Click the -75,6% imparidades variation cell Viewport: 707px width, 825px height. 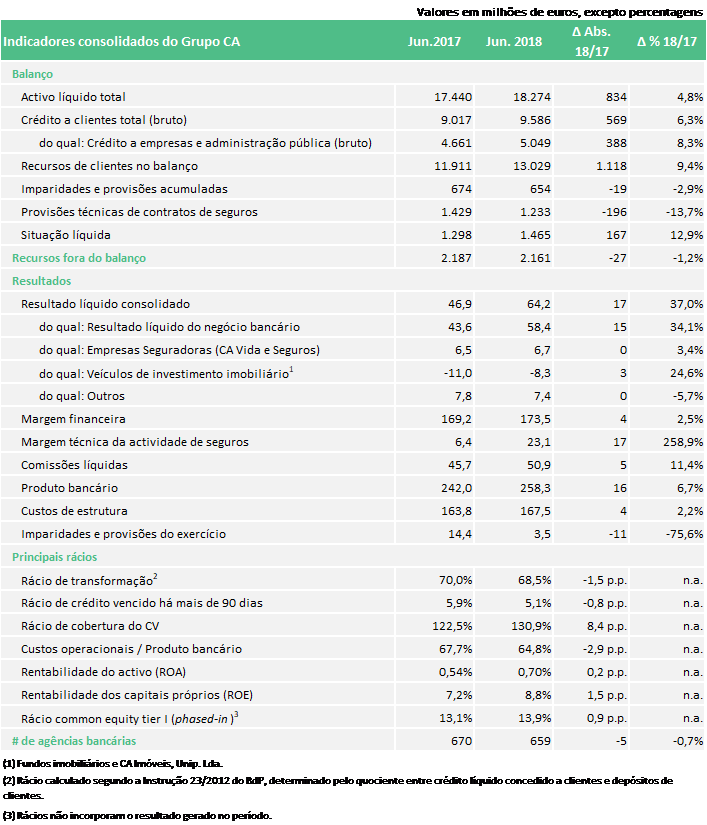(x=684, y=534)
